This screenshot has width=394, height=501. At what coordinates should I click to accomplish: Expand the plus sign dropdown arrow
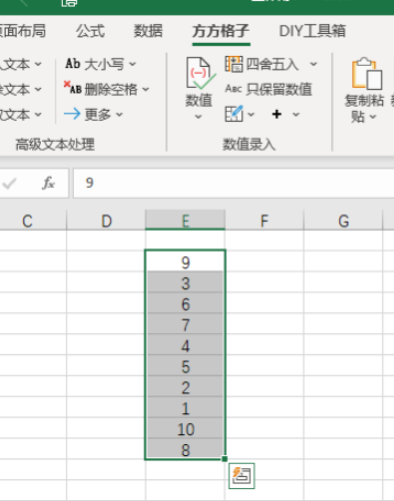[x=296, y=114]
